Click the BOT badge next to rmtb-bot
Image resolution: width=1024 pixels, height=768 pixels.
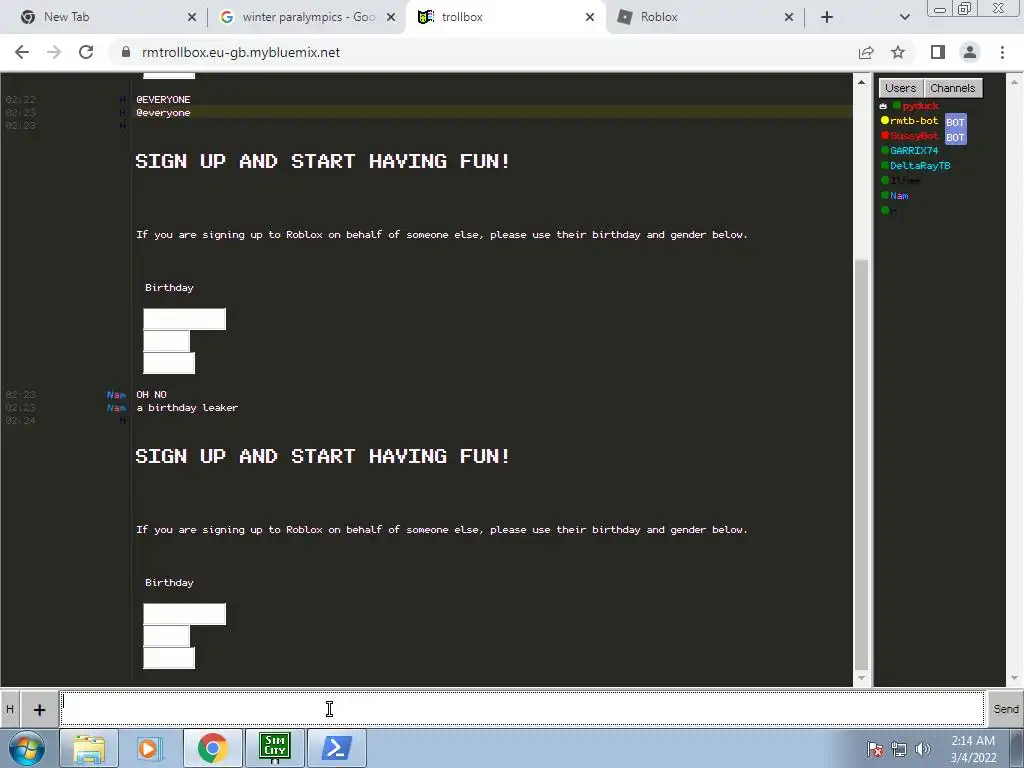tap(955, 122)
